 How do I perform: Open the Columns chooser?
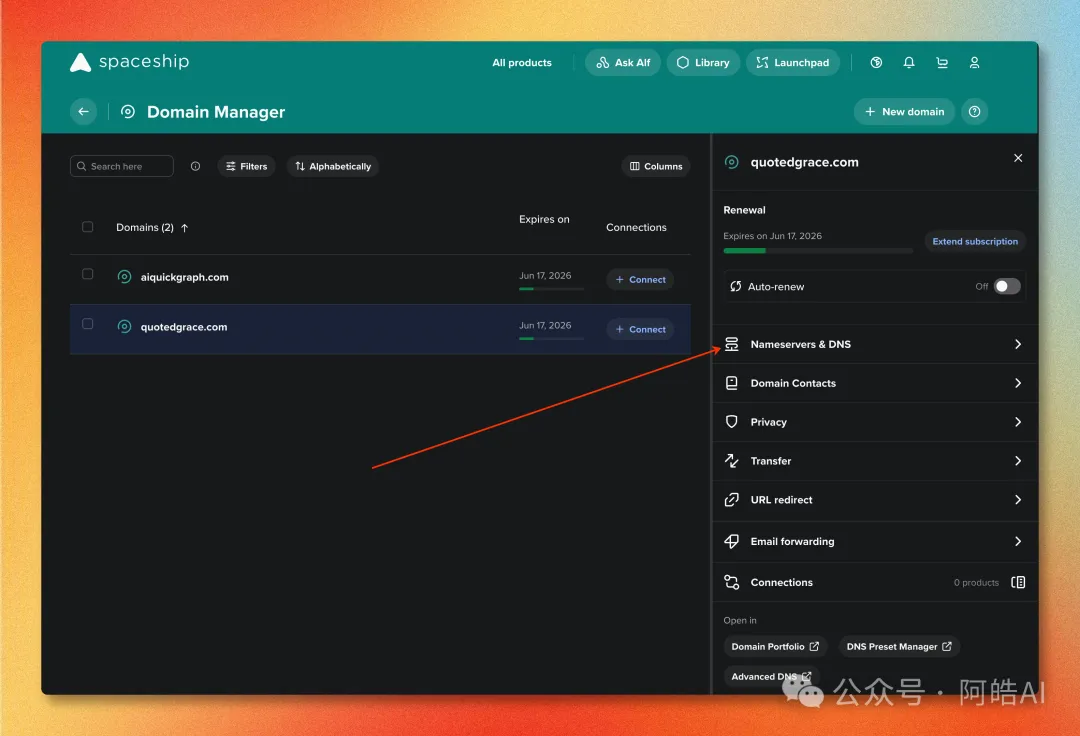tap(656, 166)
